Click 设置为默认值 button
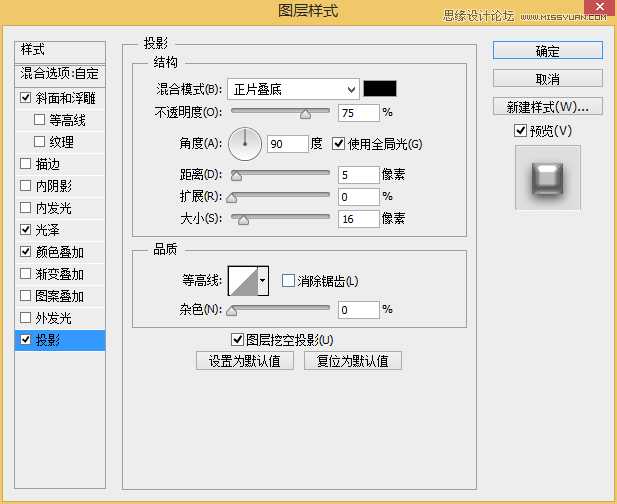 [x=245, y=361]
